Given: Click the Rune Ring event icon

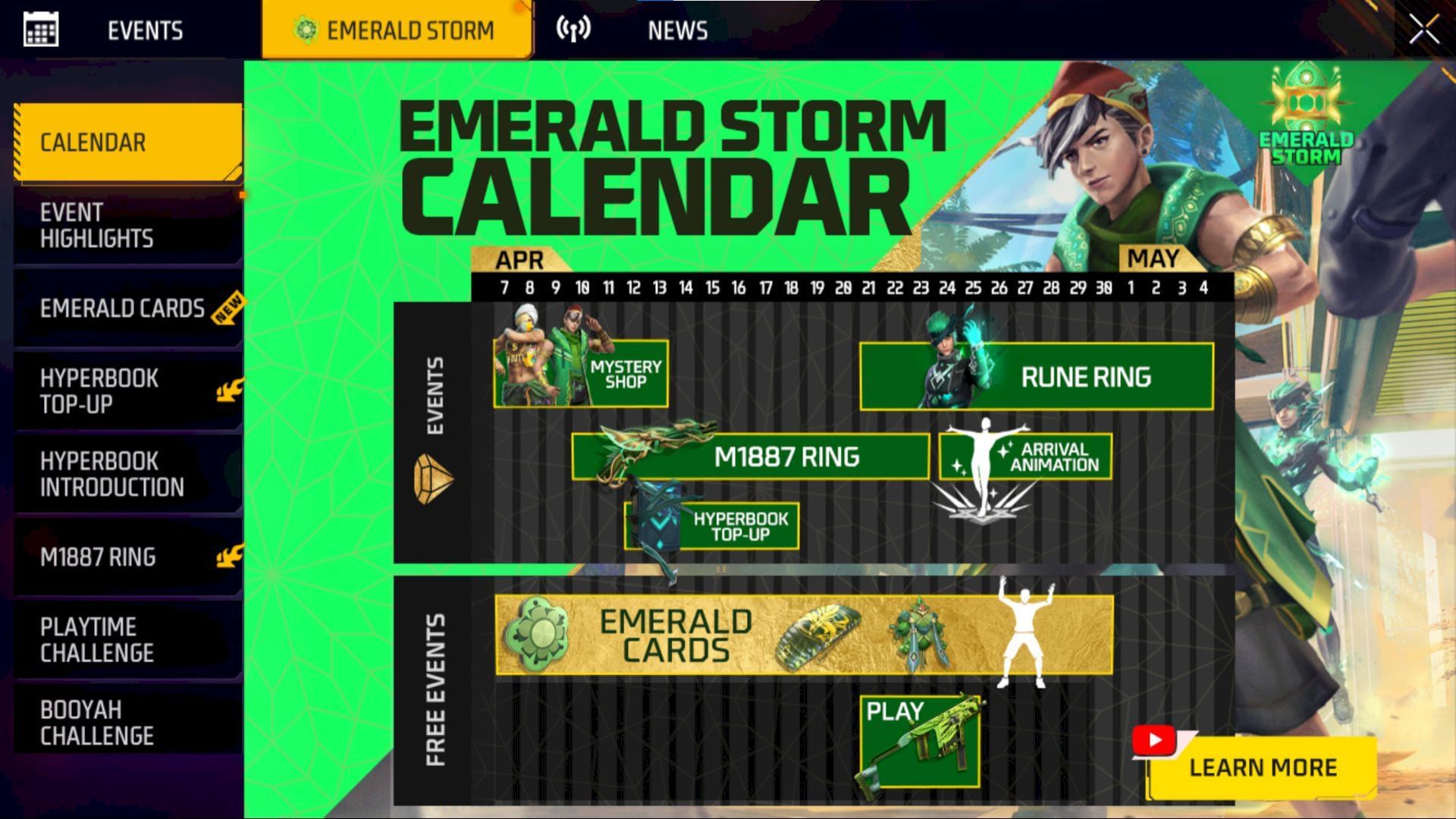Looking at the screenshot, I should point(1037,375).
